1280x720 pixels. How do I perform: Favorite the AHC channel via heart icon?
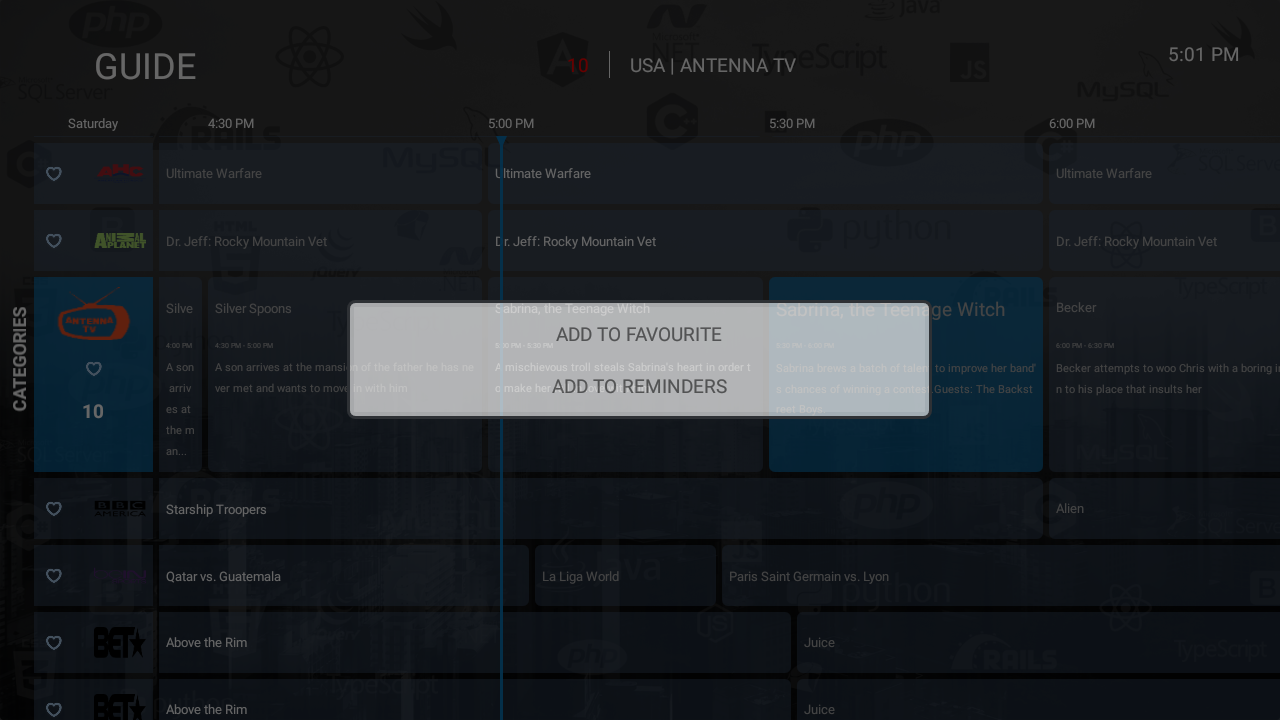point(54,174)
